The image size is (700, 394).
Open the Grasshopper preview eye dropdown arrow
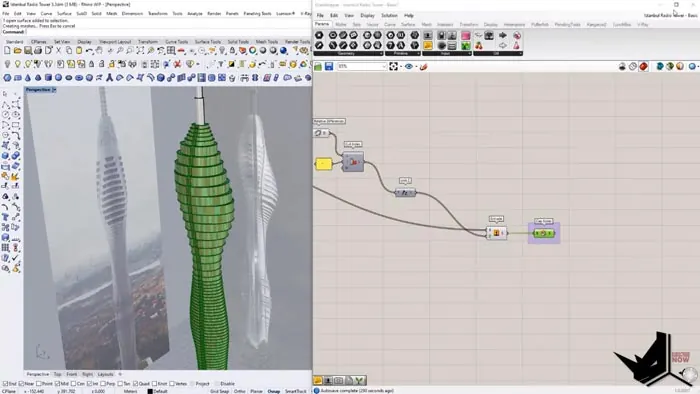coord(416,66)
